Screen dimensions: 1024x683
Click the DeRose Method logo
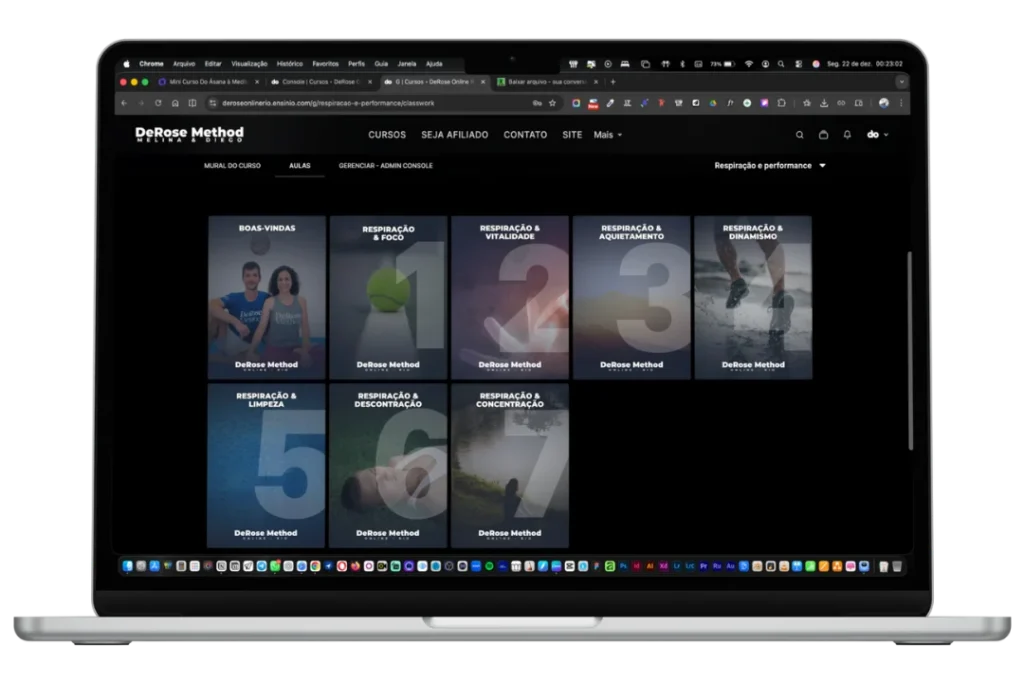(x=189, y=135)
